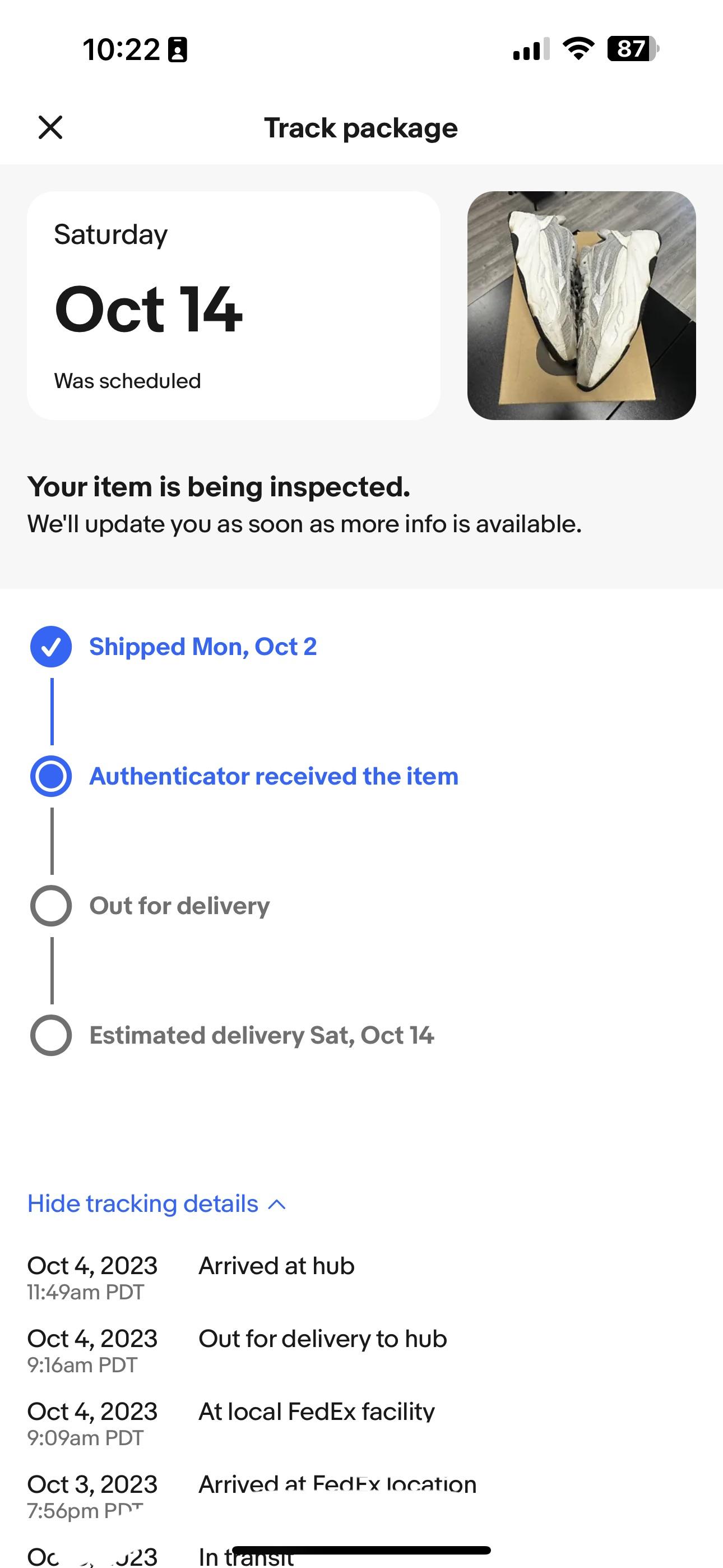The image size is (723, 1568).
Task: Click the Focus icon beside the clock
Action: pos(176,50)
